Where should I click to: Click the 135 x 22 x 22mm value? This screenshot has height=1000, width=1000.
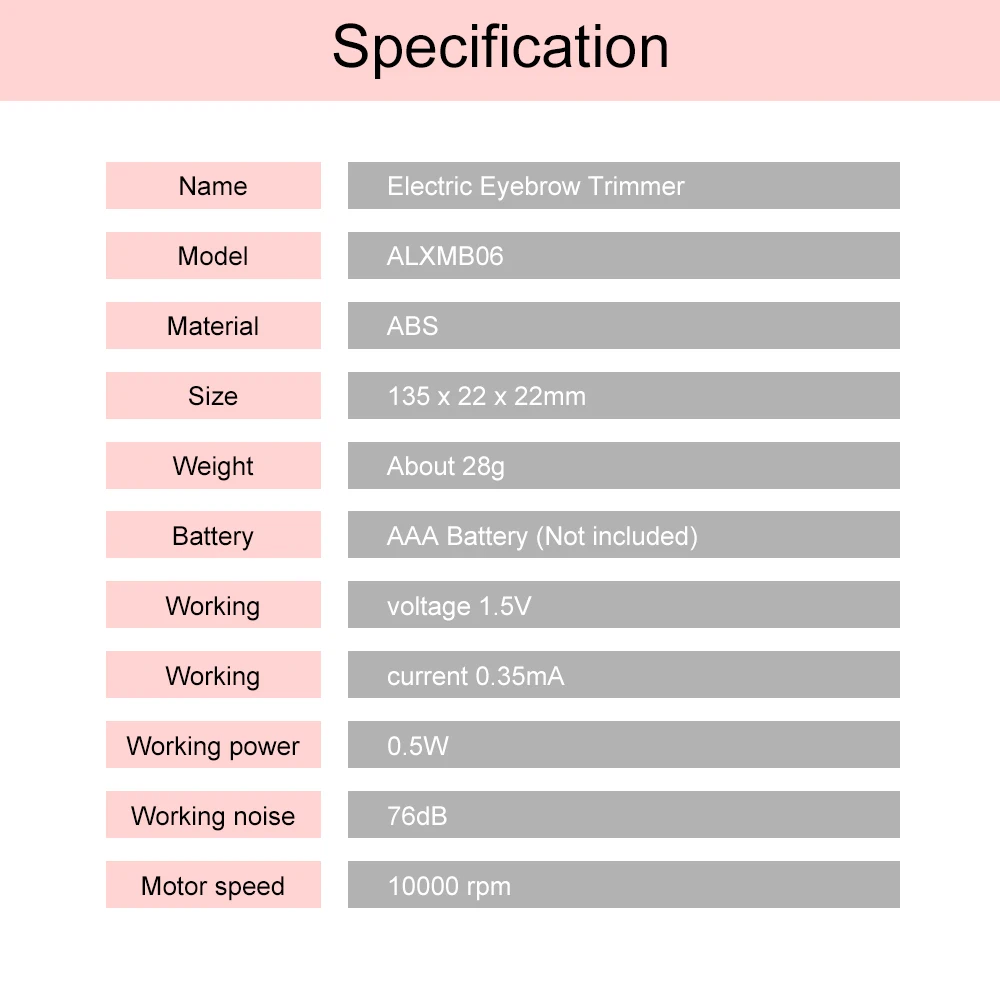(486, 396)
